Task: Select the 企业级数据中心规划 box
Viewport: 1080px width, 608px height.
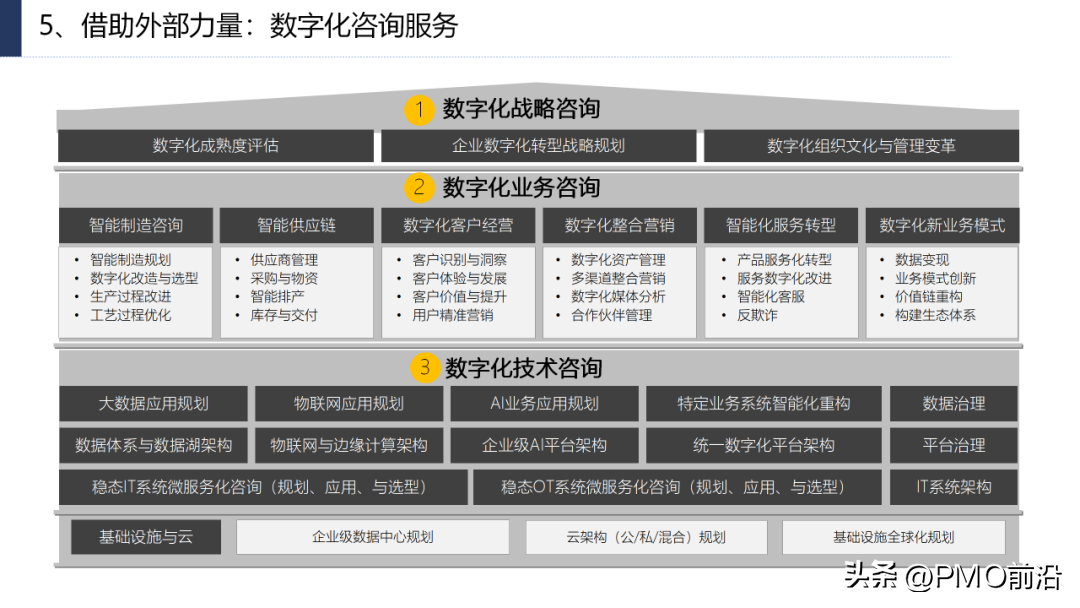Action: [x=373, y=537]
